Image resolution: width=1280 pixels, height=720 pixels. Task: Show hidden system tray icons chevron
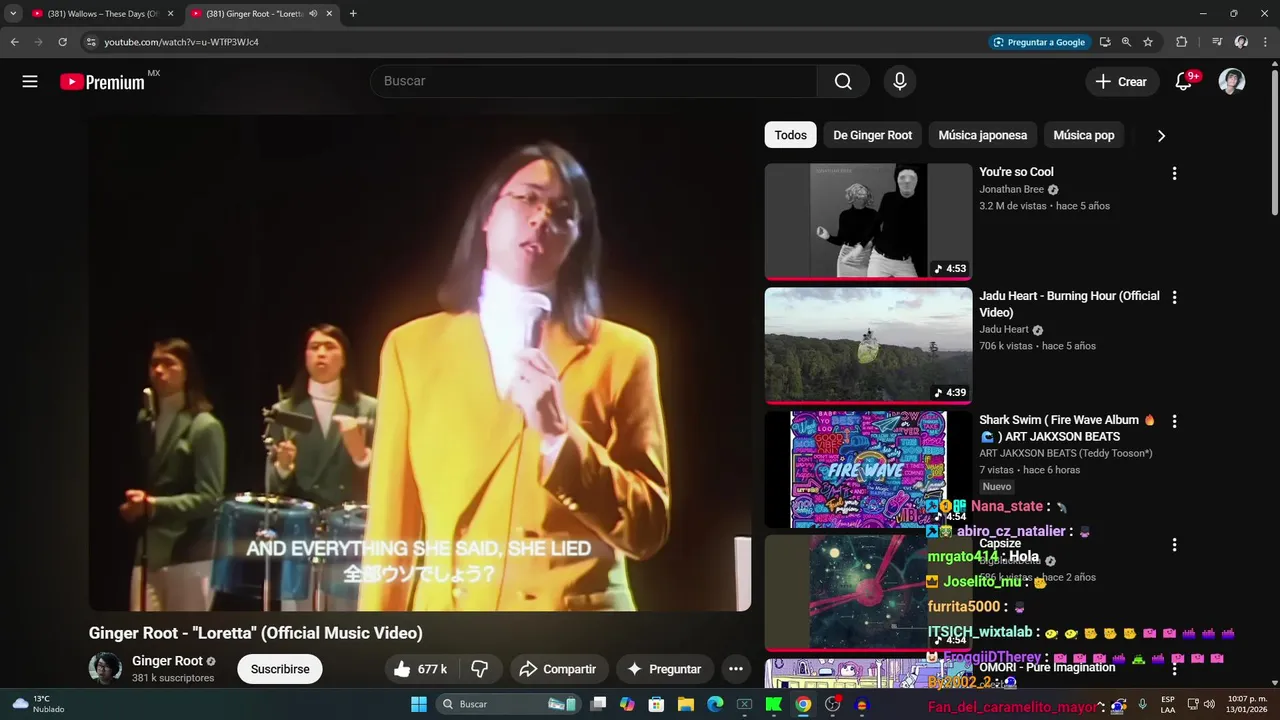point(1100,704)
